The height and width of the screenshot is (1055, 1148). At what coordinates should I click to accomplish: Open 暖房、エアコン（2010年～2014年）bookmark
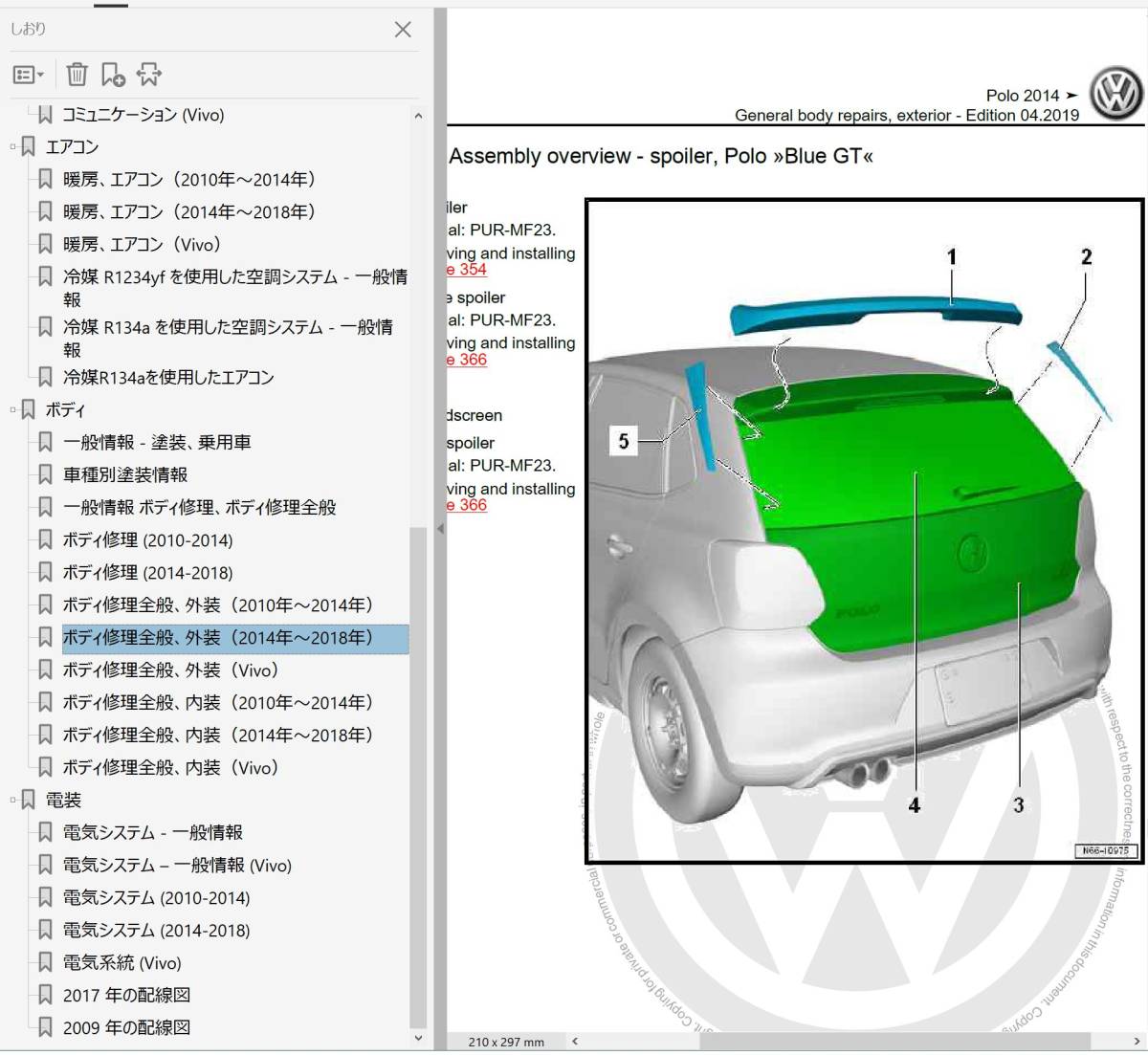tap(189, 180)
